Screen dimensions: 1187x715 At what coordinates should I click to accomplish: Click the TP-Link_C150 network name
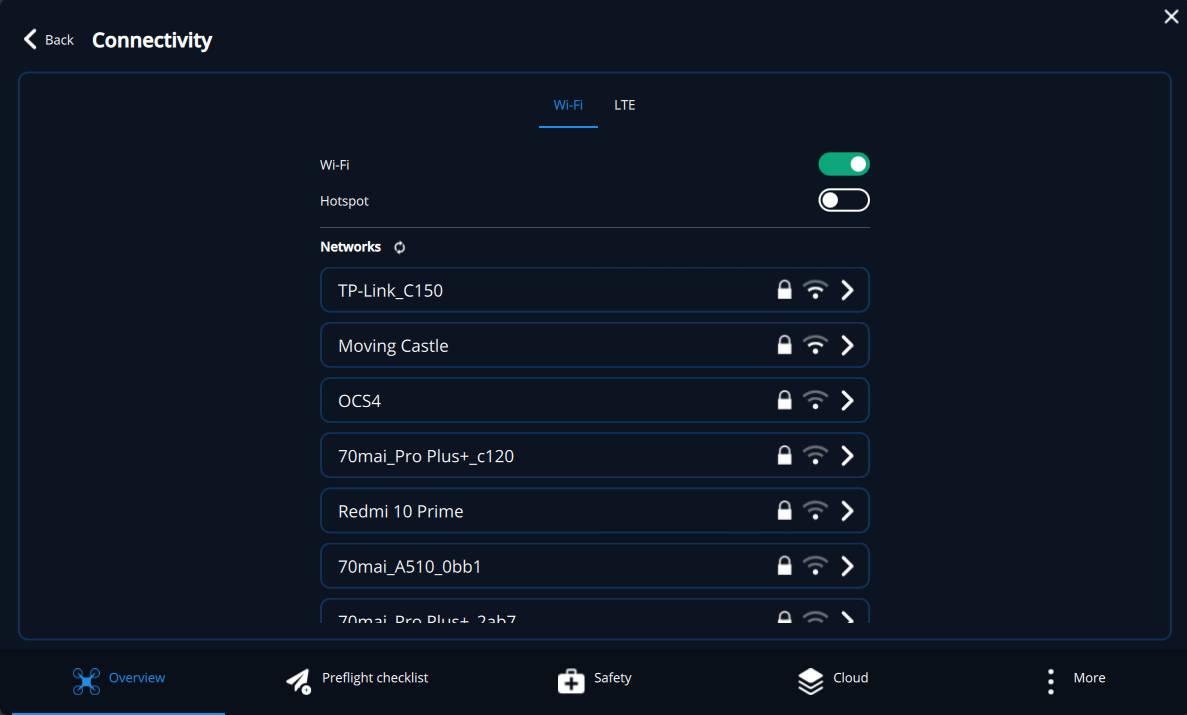(x=390, y=291)
